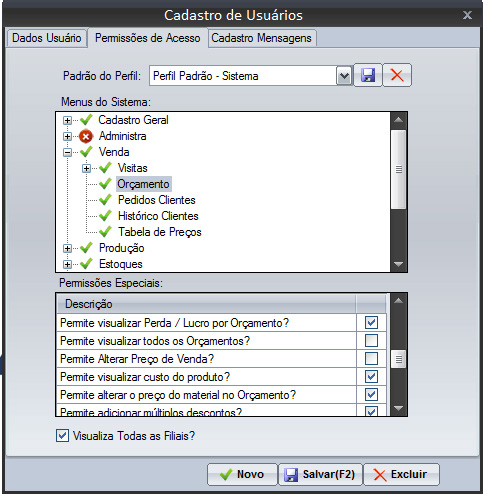Image resolution: width=494 pixels, height=498 pixels.
Task: Toggle the Visualiza Todas as Filiais checkbox
Action: click(62, 436)
